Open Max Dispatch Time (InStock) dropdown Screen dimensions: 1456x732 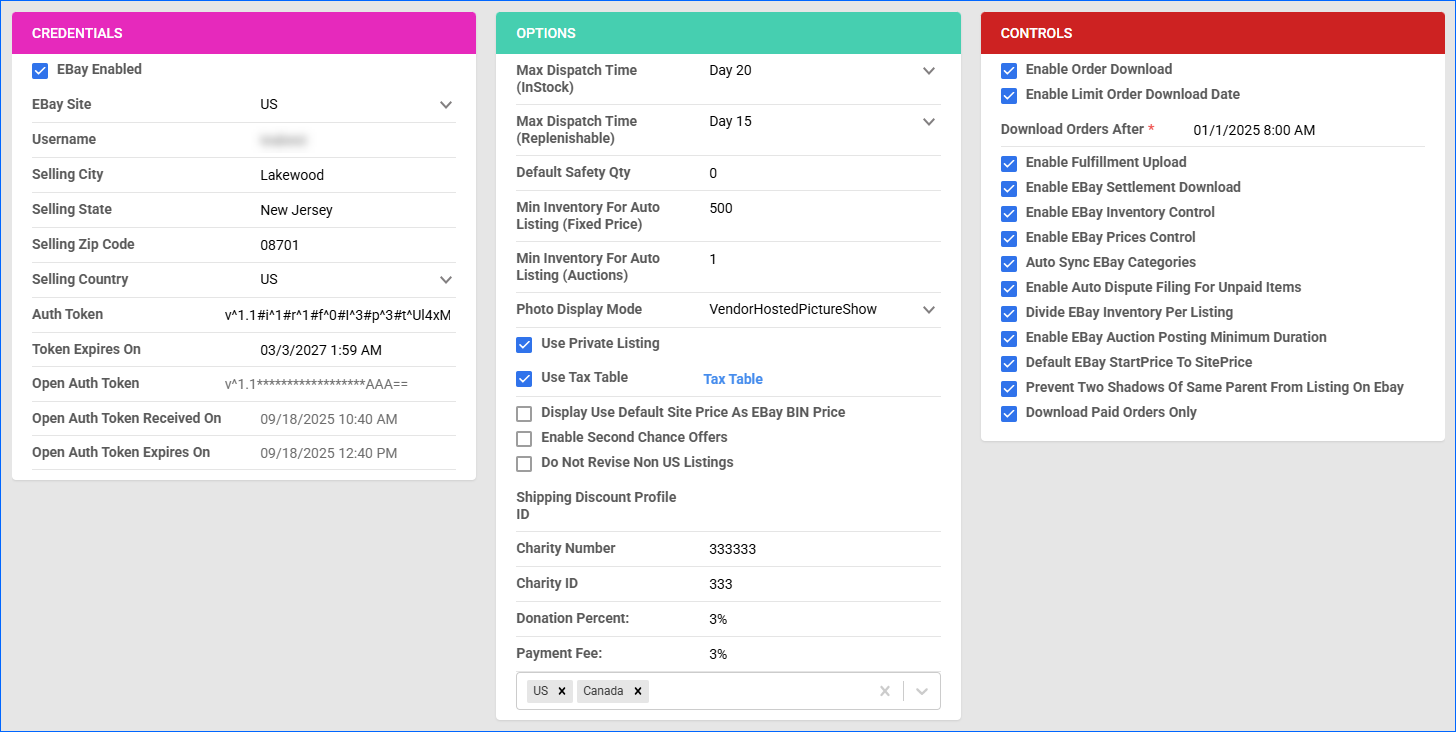[928, 71]
